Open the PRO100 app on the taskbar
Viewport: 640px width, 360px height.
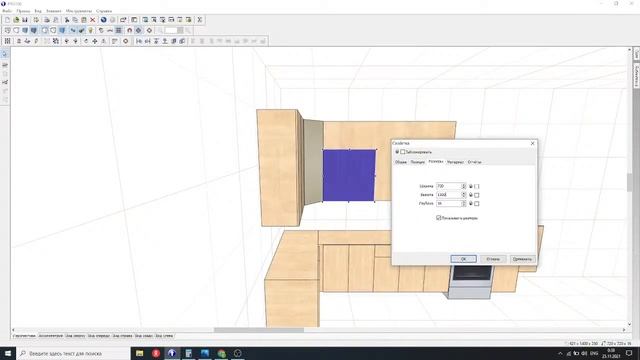point(172,353)
